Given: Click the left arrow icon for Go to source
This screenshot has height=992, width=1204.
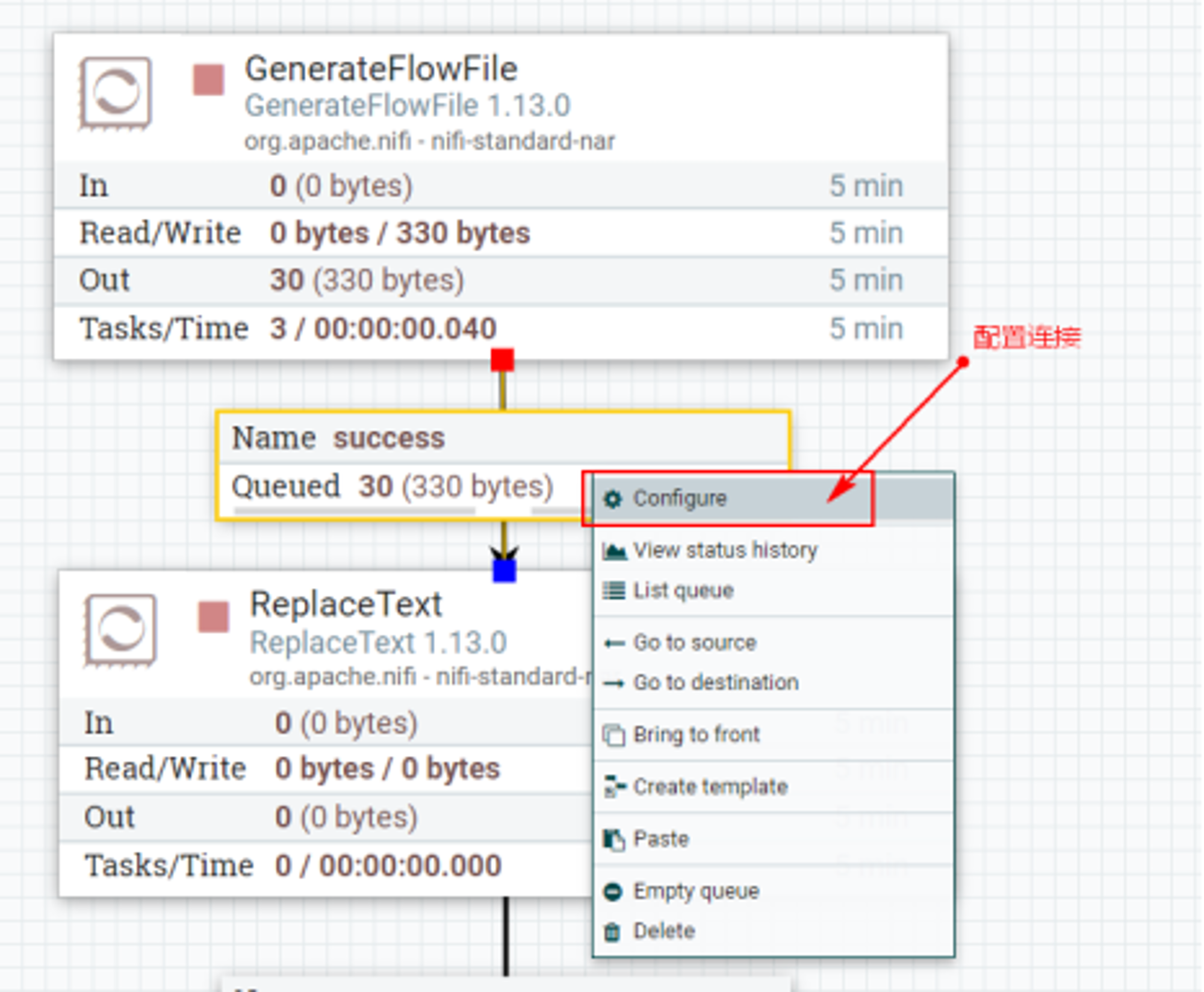Looking at the screenshot, I should 614,643.
